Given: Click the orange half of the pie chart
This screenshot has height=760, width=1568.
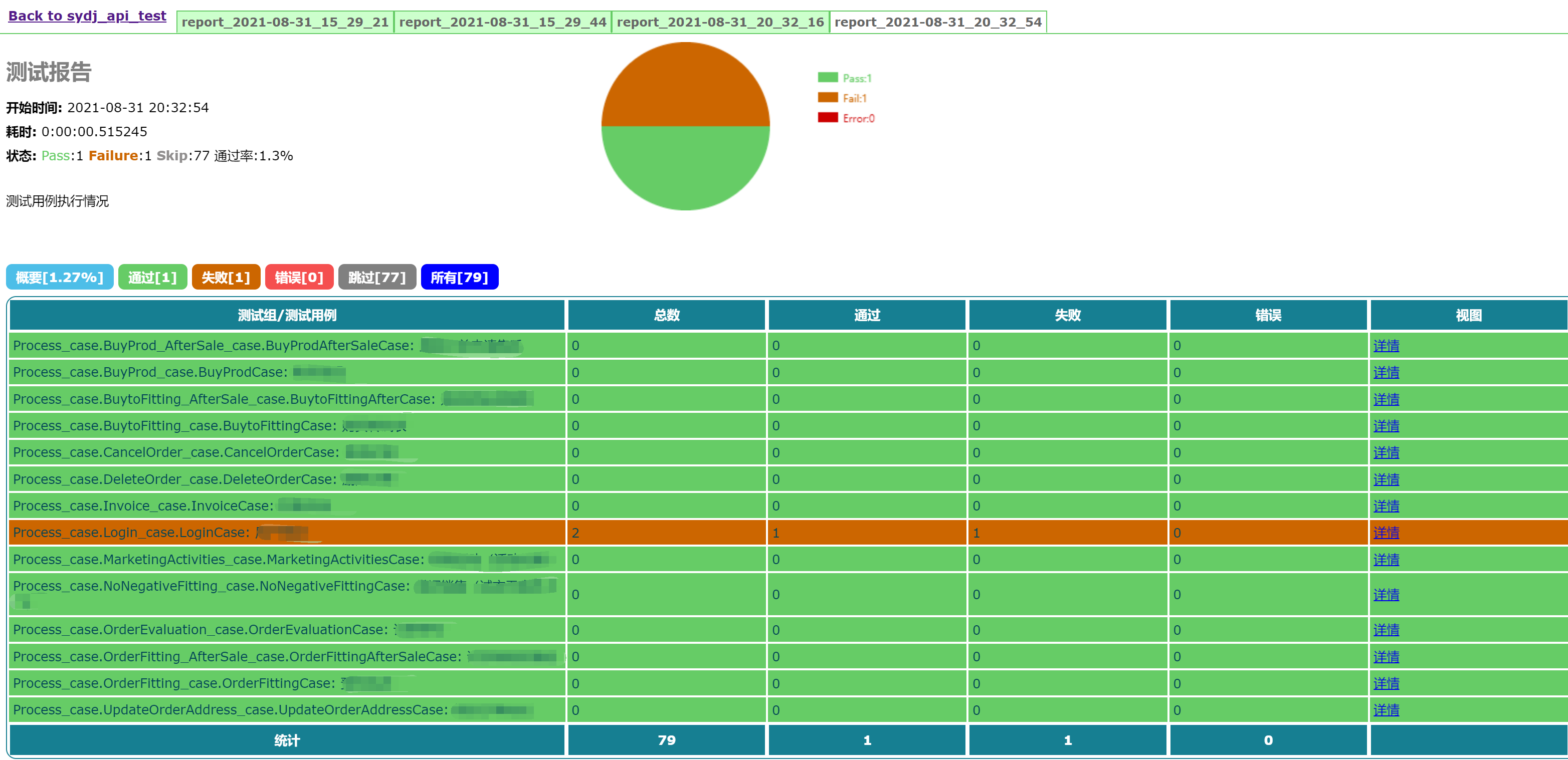Looking at the screenshot, I should click(x=685, y=85).
